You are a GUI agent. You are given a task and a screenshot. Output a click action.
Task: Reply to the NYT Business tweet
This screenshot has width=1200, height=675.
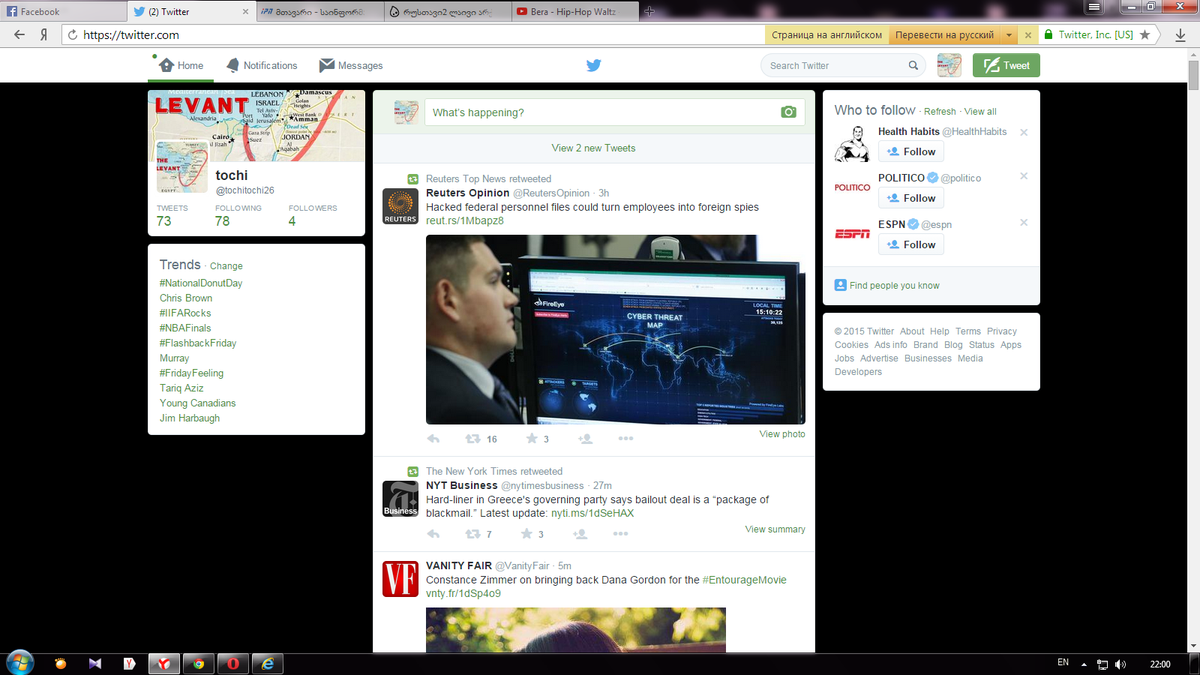[433, 534]
